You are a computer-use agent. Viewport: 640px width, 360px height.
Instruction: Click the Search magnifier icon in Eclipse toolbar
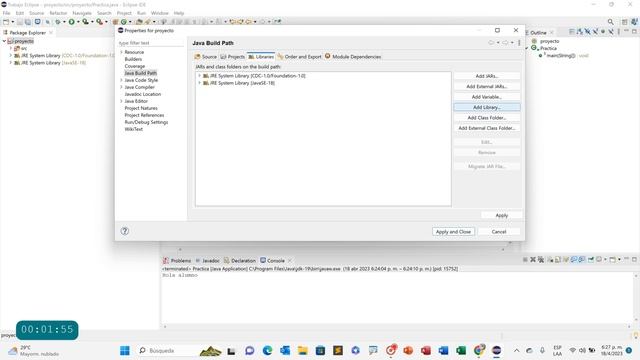pyautogui.click(x=611, y=22)
